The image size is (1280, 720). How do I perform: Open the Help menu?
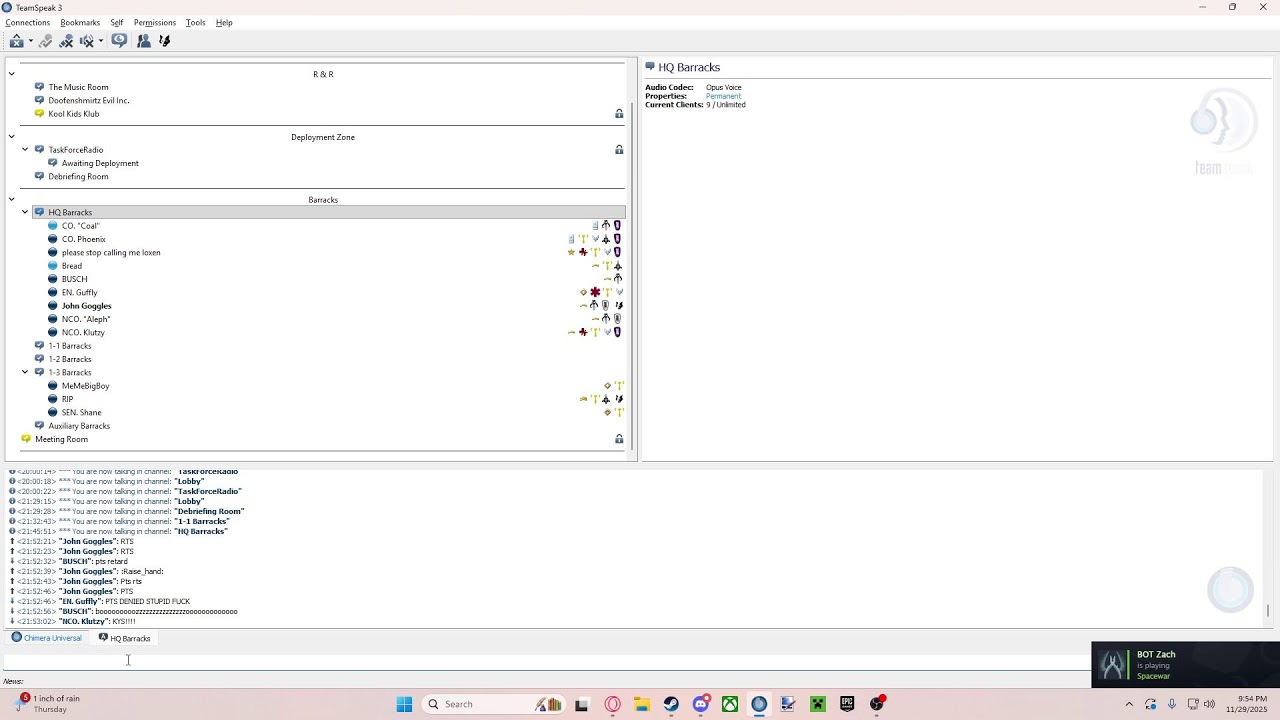point(224,22)
